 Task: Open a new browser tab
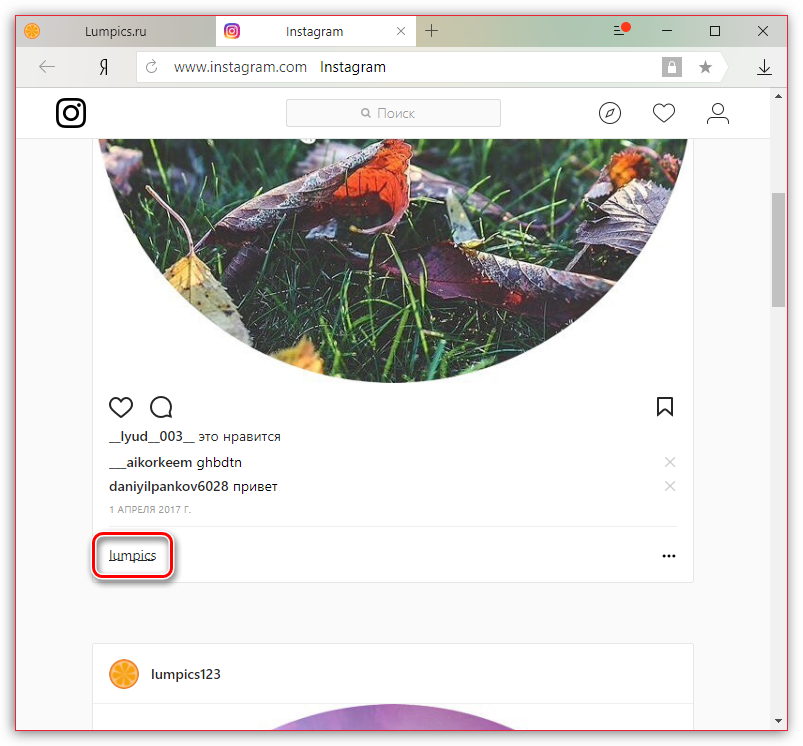pos(432,31)
